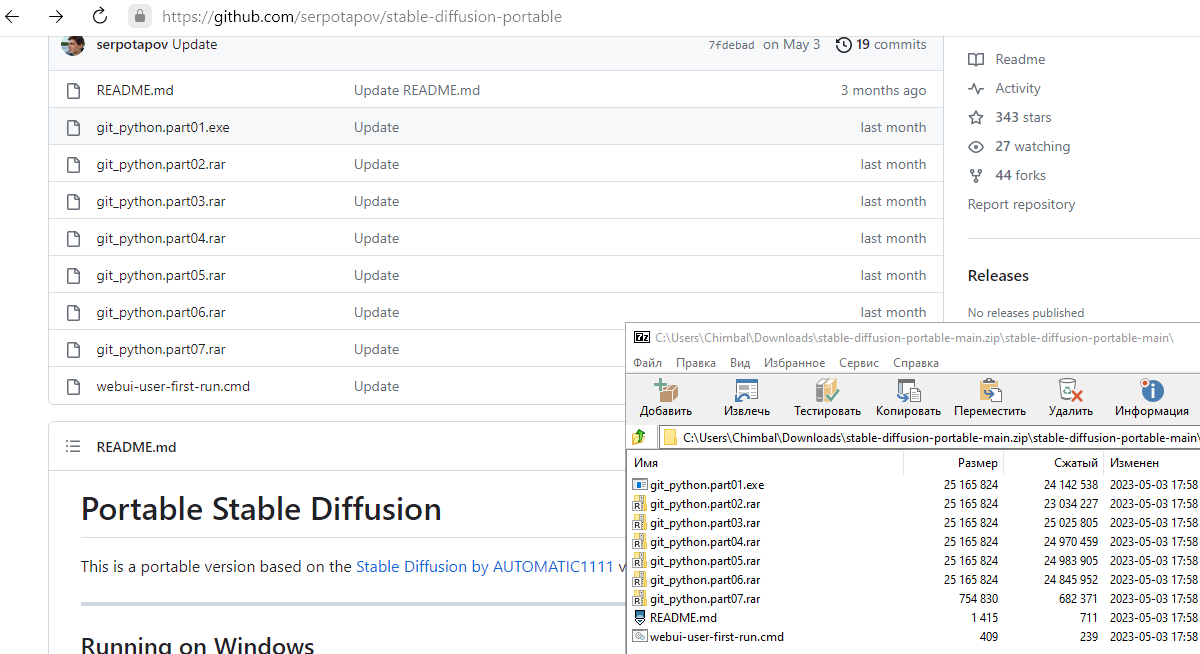Open git_python.part03.rar on GitHub
The height and width of the screenshot is (654, 1200).
coord(161,201)
